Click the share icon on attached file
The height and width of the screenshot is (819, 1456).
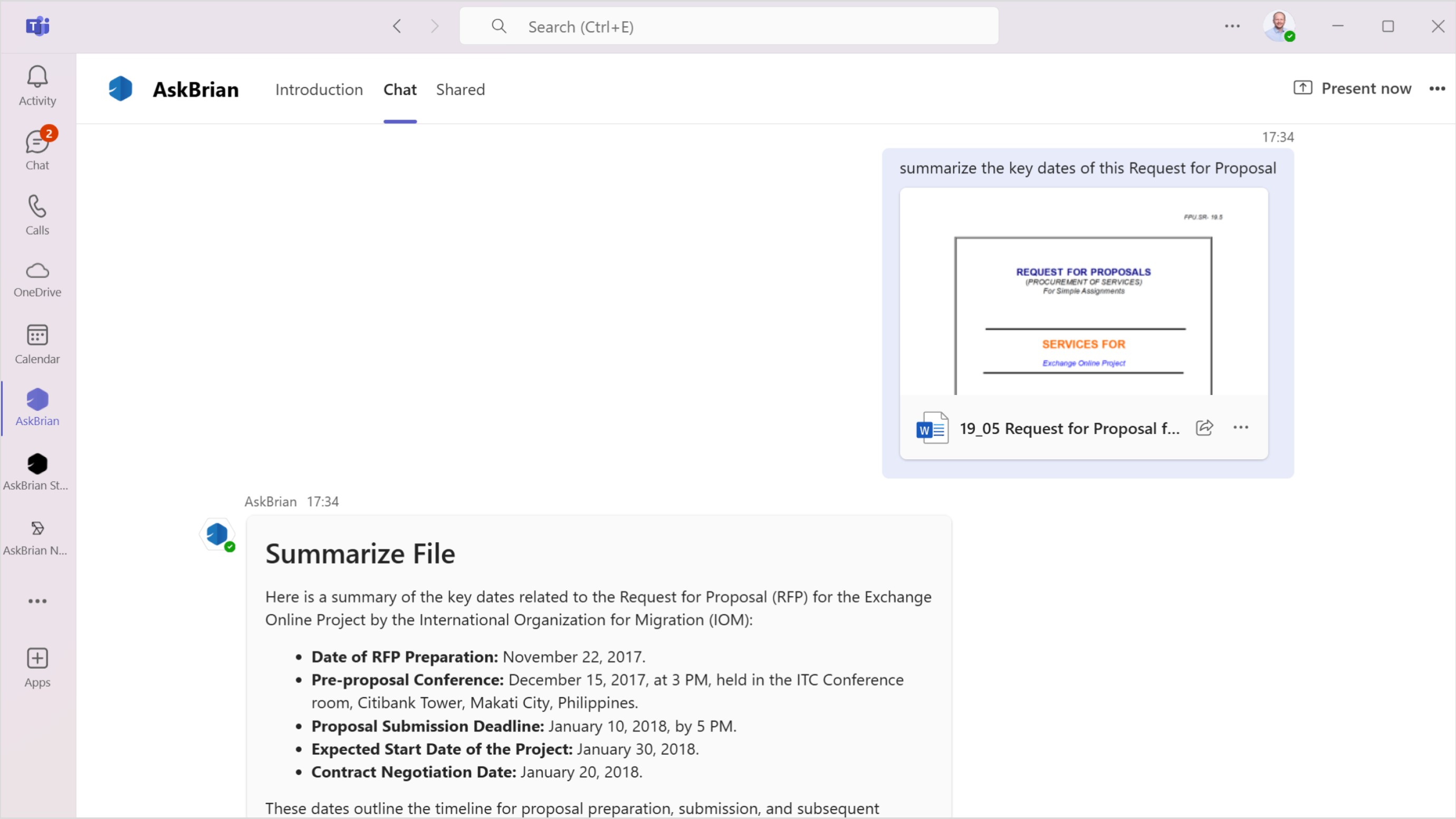pyautogui.click(x=1204, y=428)
